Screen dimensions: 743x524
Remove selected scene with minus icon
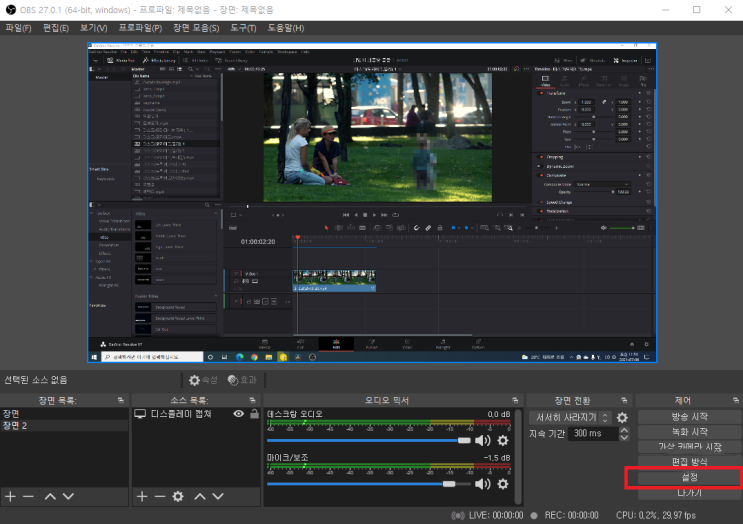click(28, 496)
